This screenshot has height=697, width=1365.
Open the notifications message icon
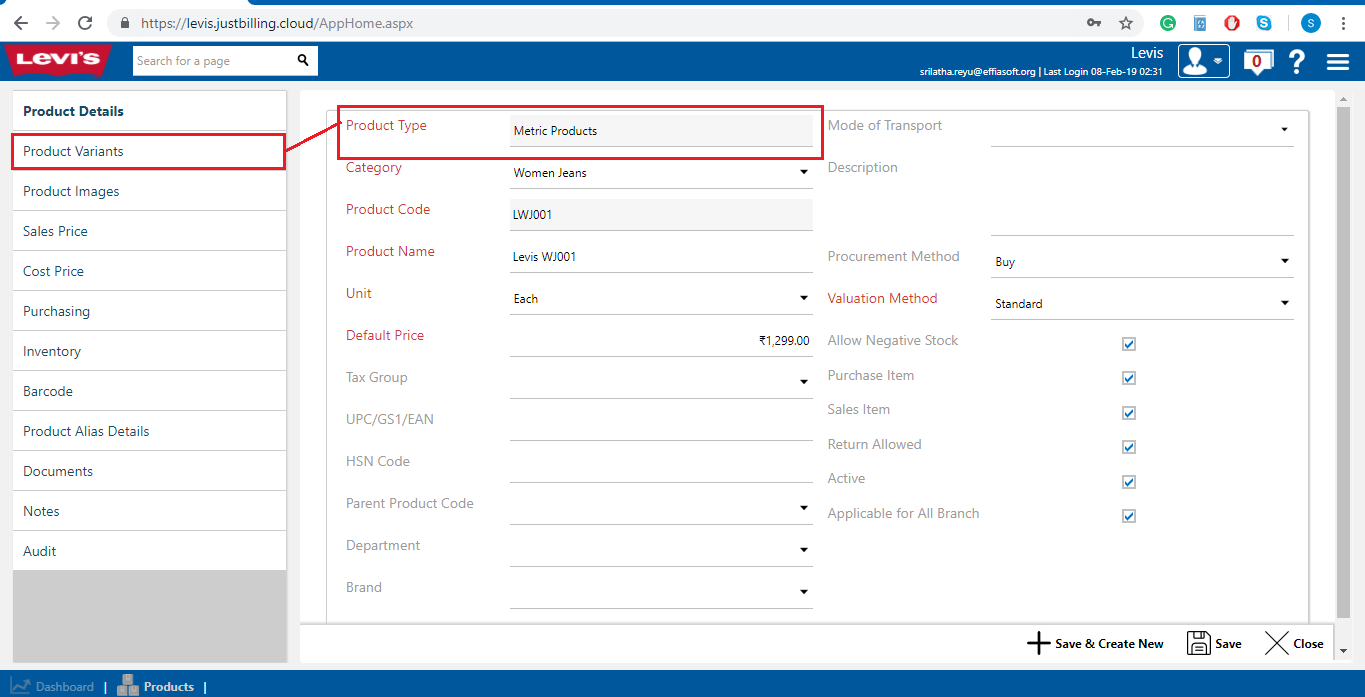point(1257,62)
